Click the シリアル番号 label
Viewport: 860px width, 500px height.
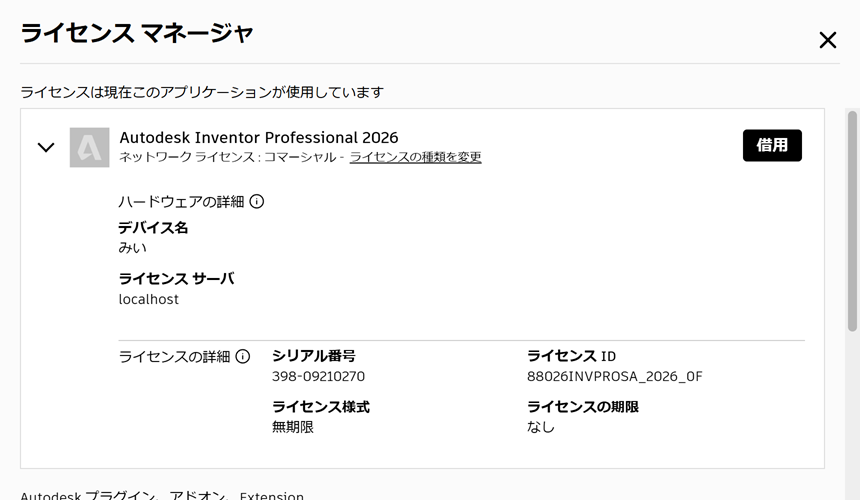click(314, 356)
